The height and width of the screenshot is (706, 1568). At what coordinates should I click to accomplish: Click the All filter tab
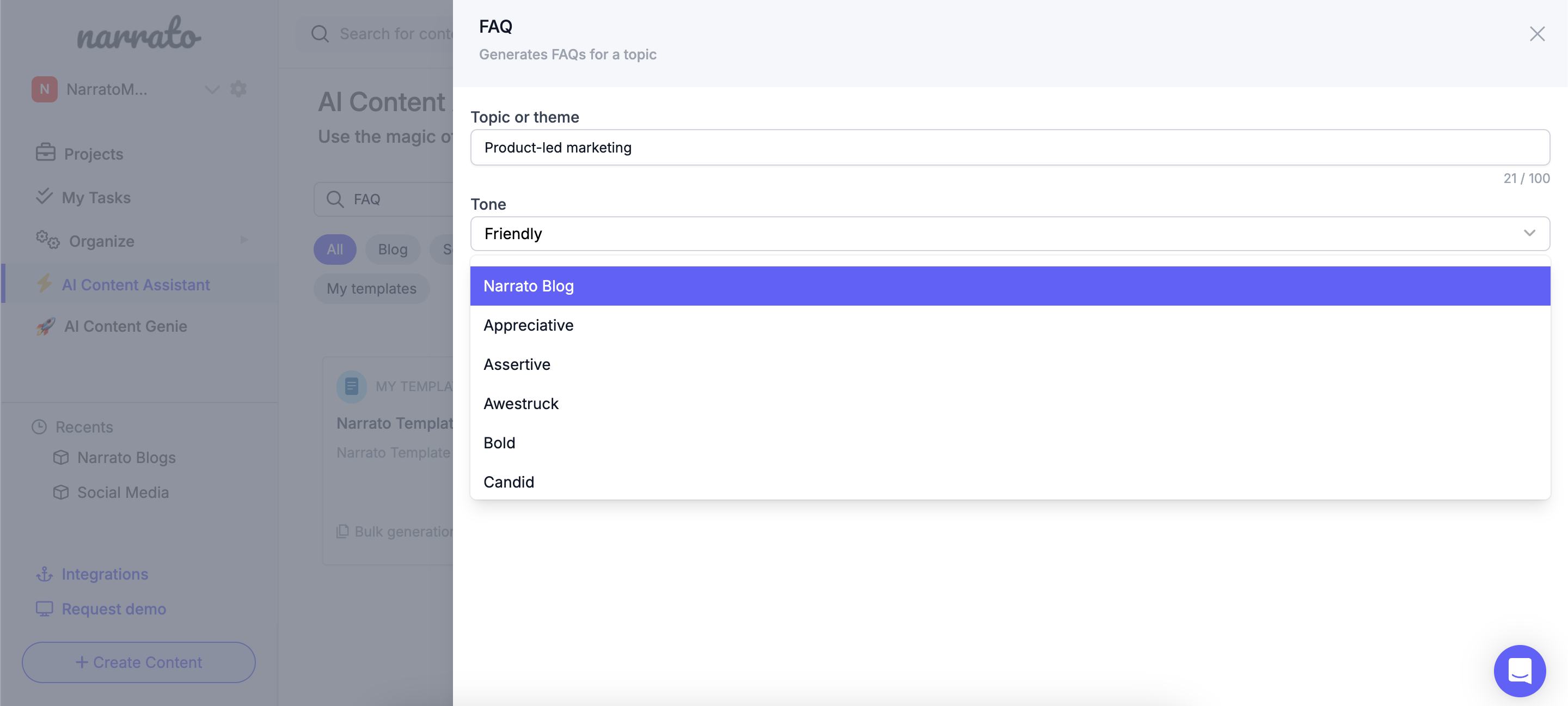tap(335, 249)
